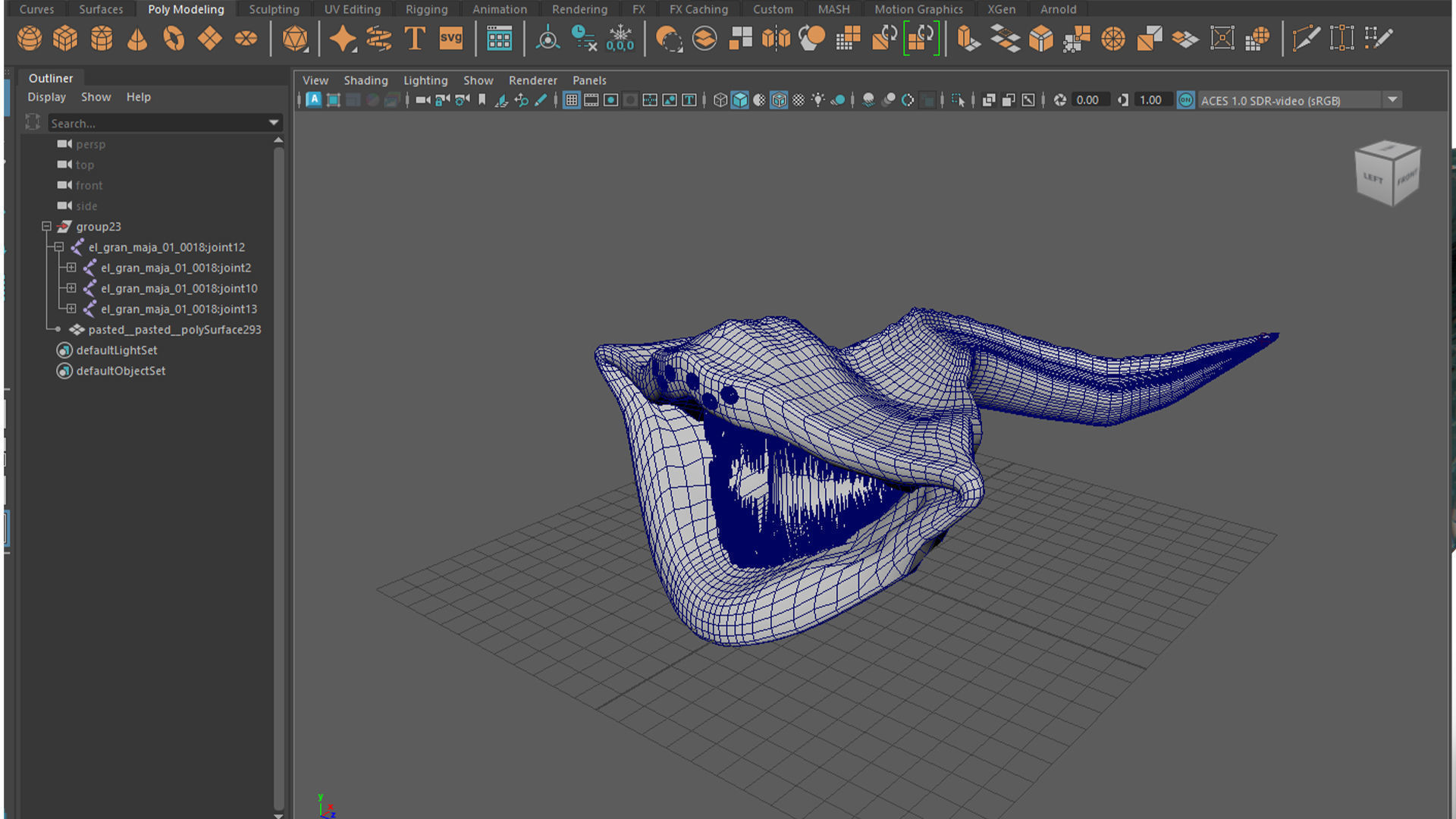Click the separate meshes squares icon
Screen dimensions: 1456x819
740,38
